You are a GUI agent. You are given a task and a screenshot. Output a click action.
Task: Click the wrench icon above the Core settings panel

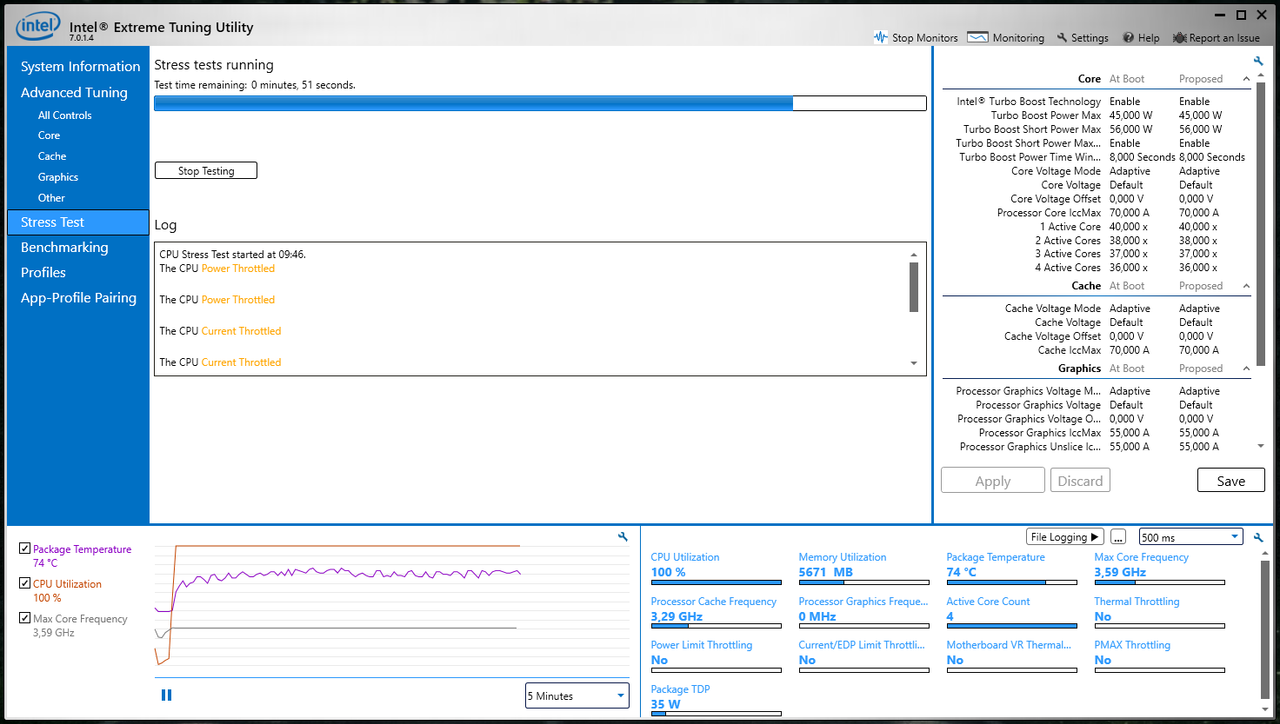(x=1259, y=61)
